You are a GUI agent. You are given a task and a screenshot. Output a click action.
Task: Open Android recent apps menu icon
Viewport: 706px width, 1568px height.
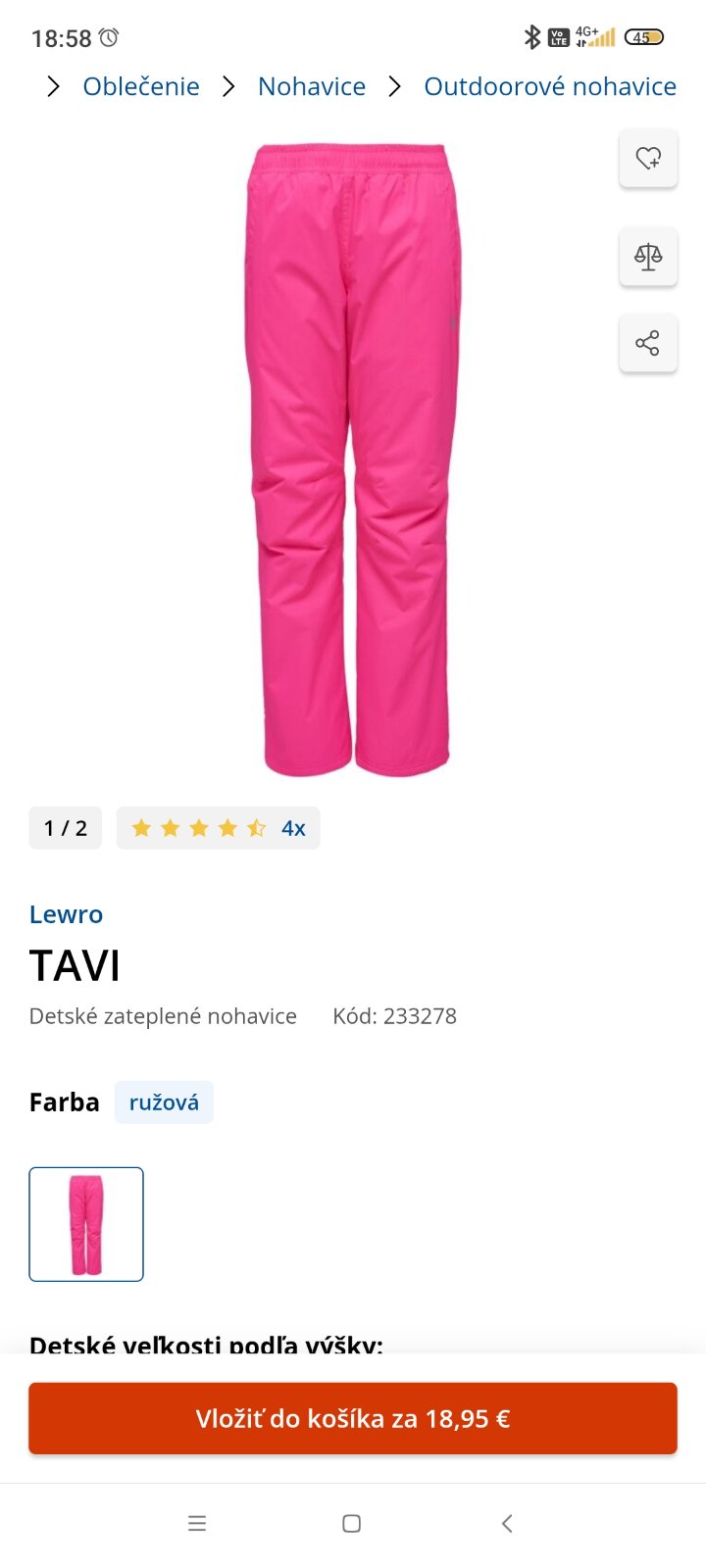tap(197, 1523)
